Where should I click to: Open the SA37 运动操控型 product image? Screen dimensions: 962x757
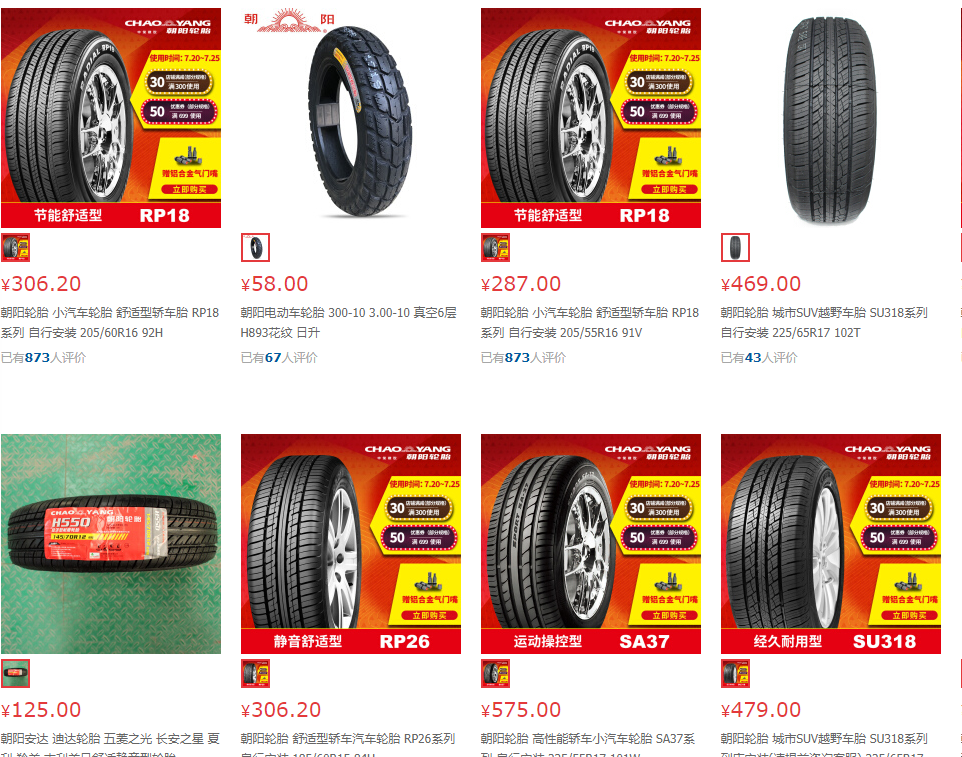click(x=591, y=544)
